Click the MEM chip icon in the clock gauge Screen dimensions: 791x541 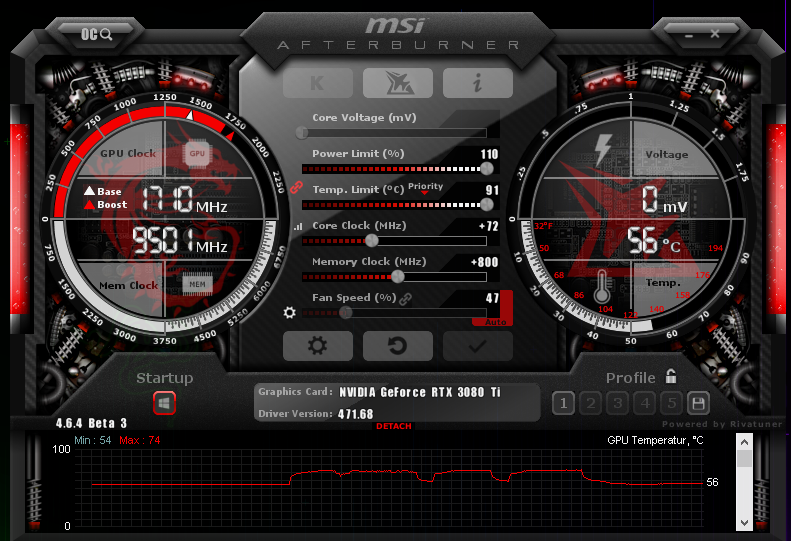197,285
